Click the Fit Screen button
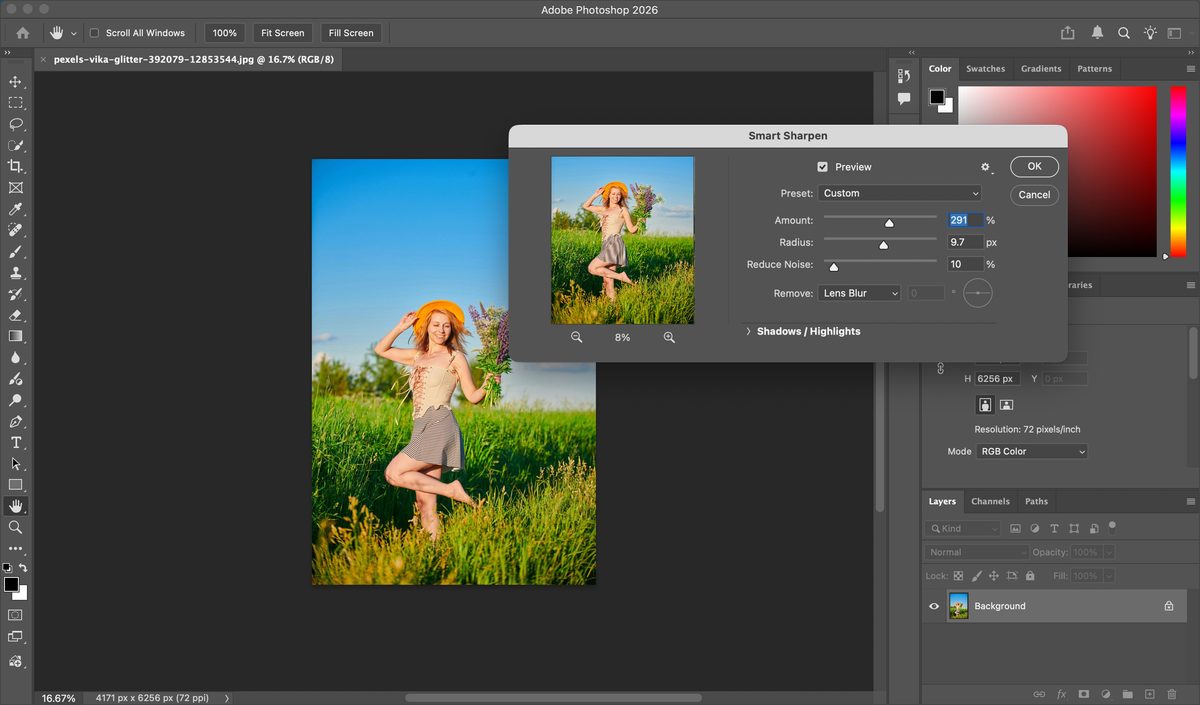 tap(282, 33)
